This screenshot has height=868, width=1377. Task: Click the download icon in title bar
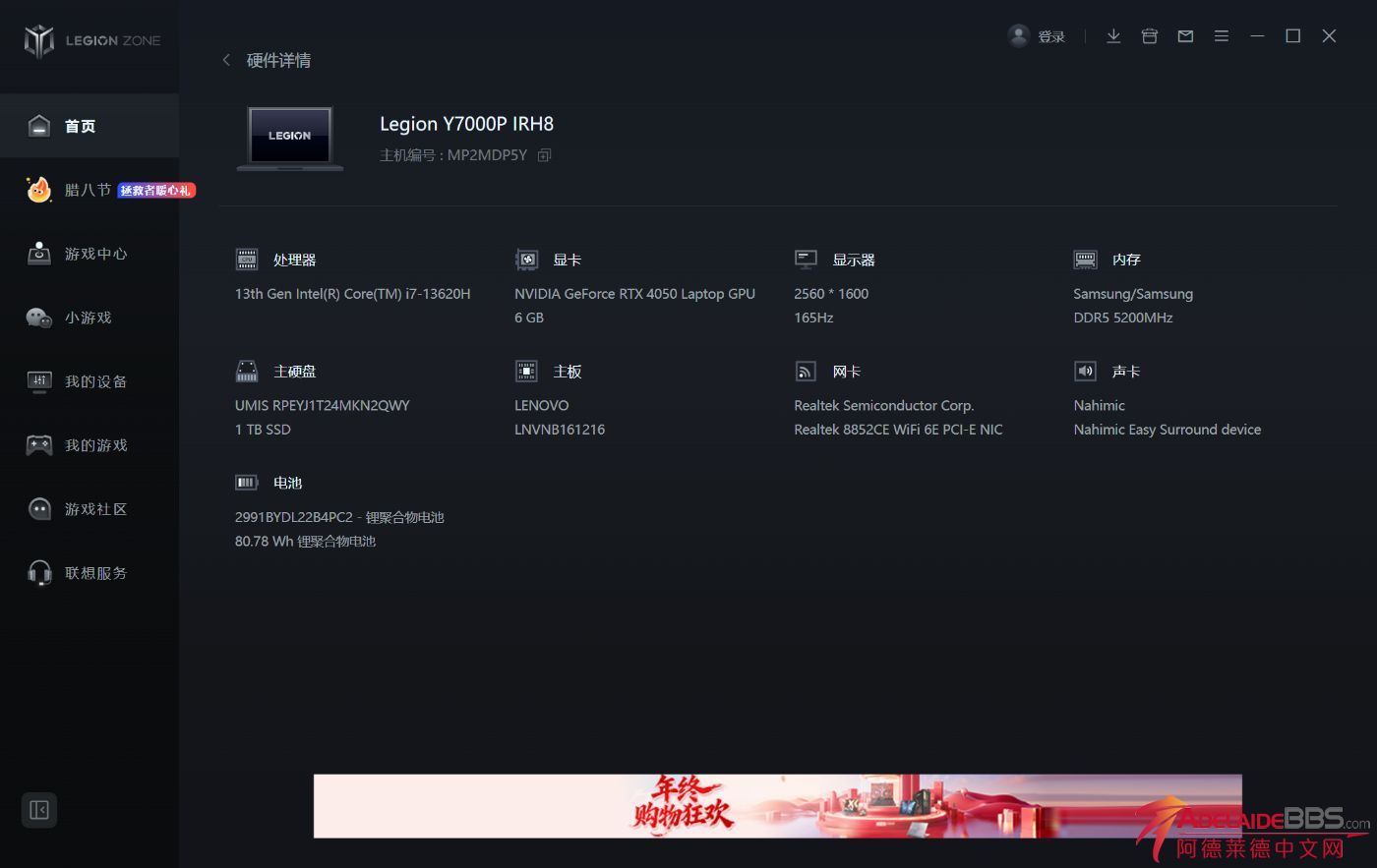point(1113,36)
